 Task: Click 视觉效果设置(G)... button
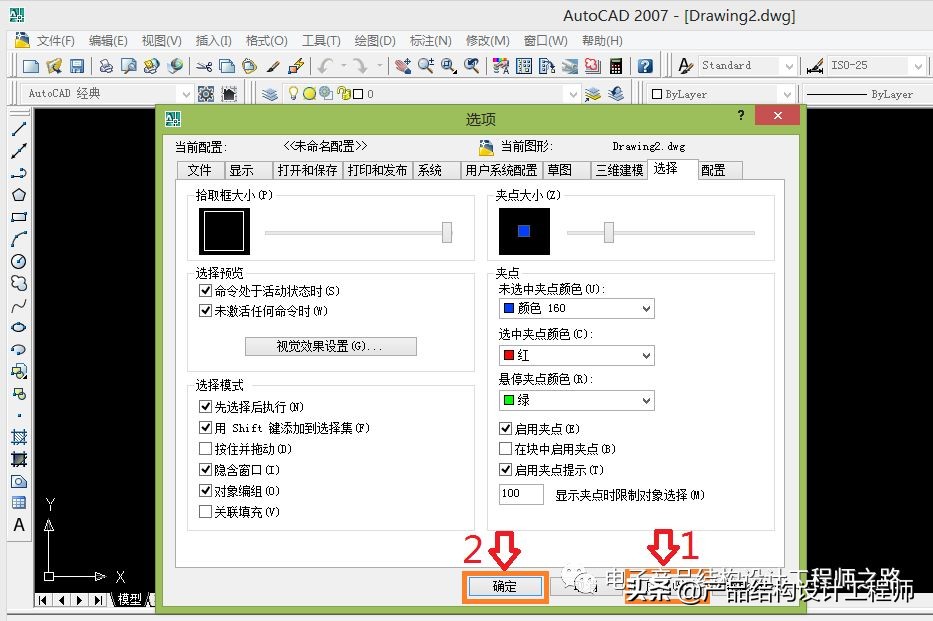click(x=331, y=346)
